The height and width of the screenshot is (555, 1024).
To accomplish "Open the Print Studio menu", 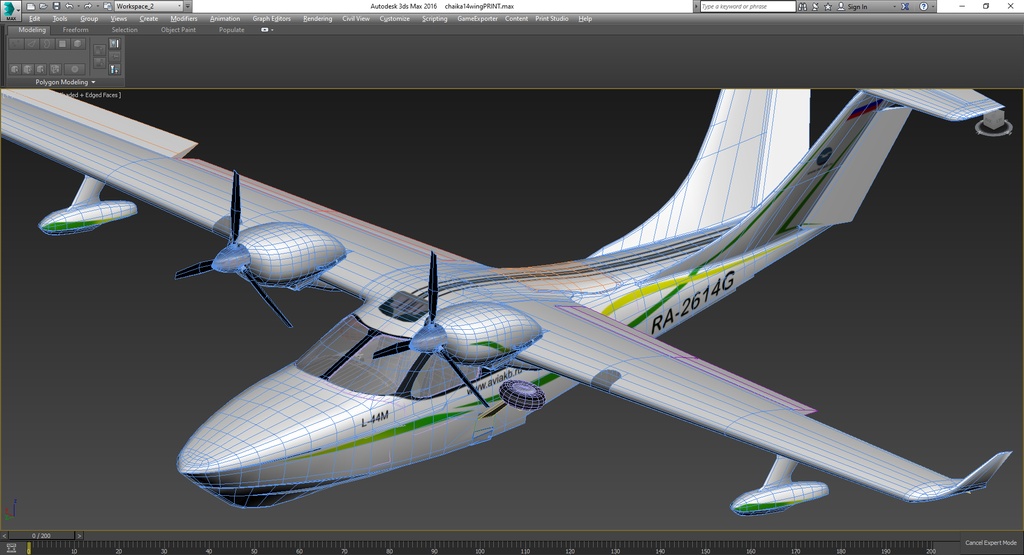I will tap(552, 19).
